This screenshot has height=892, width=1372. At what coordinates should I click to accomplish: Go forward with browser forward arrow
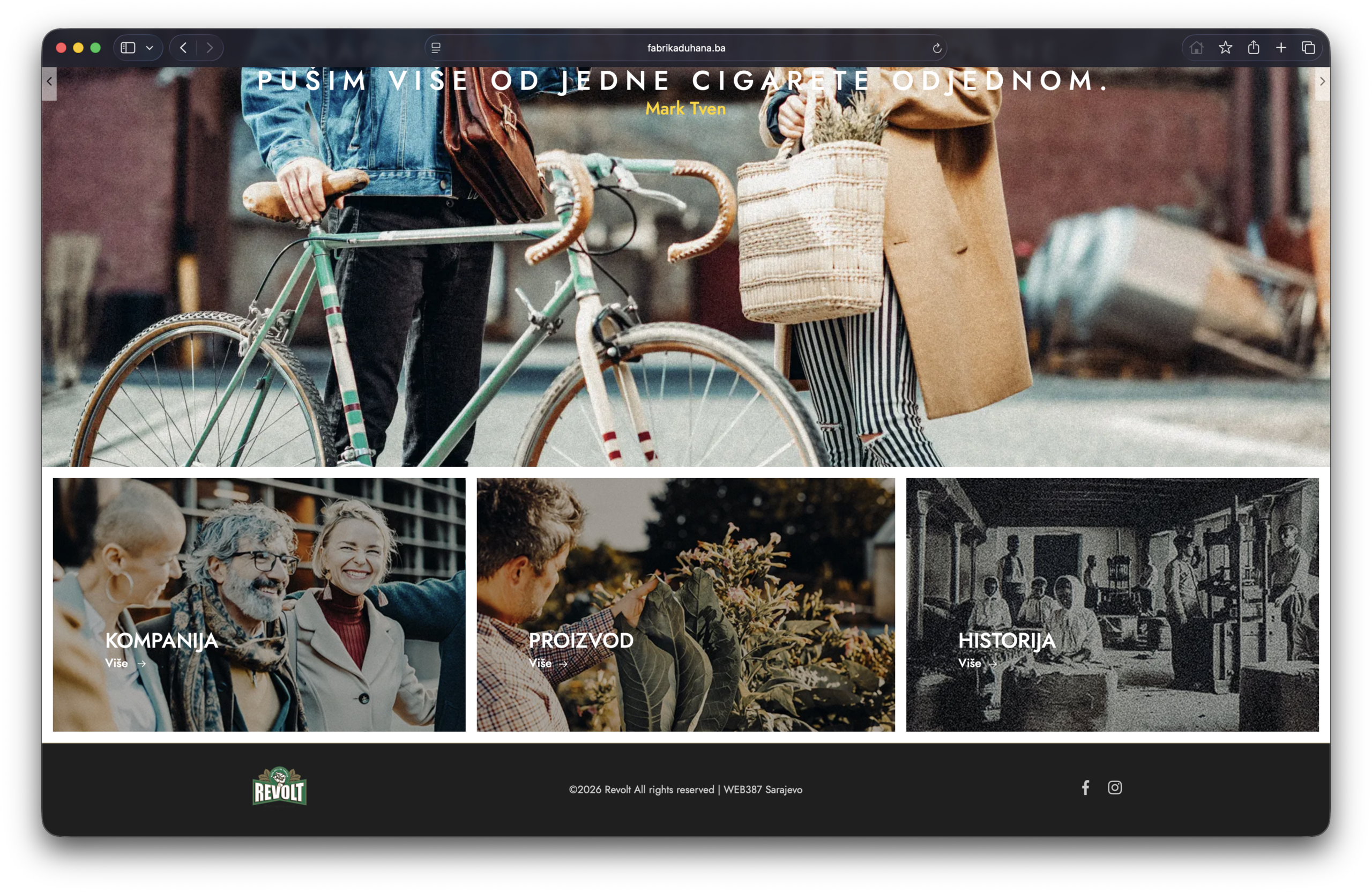[210, 48]
